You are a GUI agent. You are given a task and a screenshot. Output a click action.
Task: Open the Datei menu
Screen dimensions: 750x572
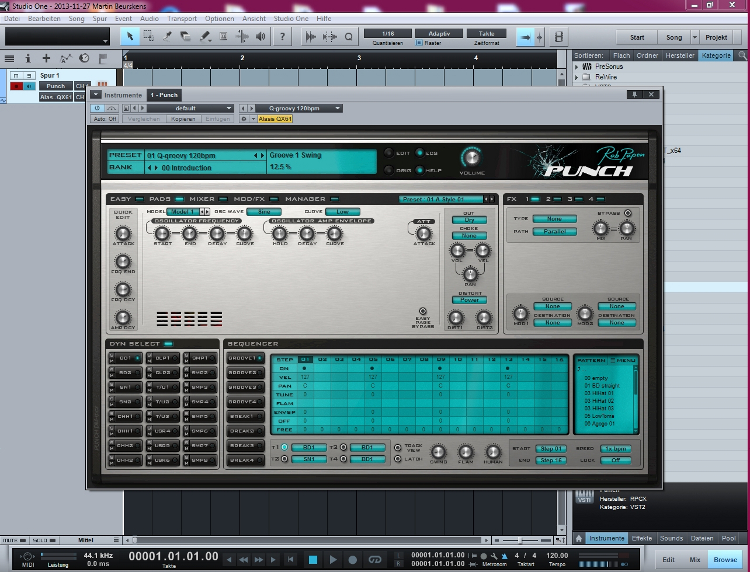tap(12, 19)
